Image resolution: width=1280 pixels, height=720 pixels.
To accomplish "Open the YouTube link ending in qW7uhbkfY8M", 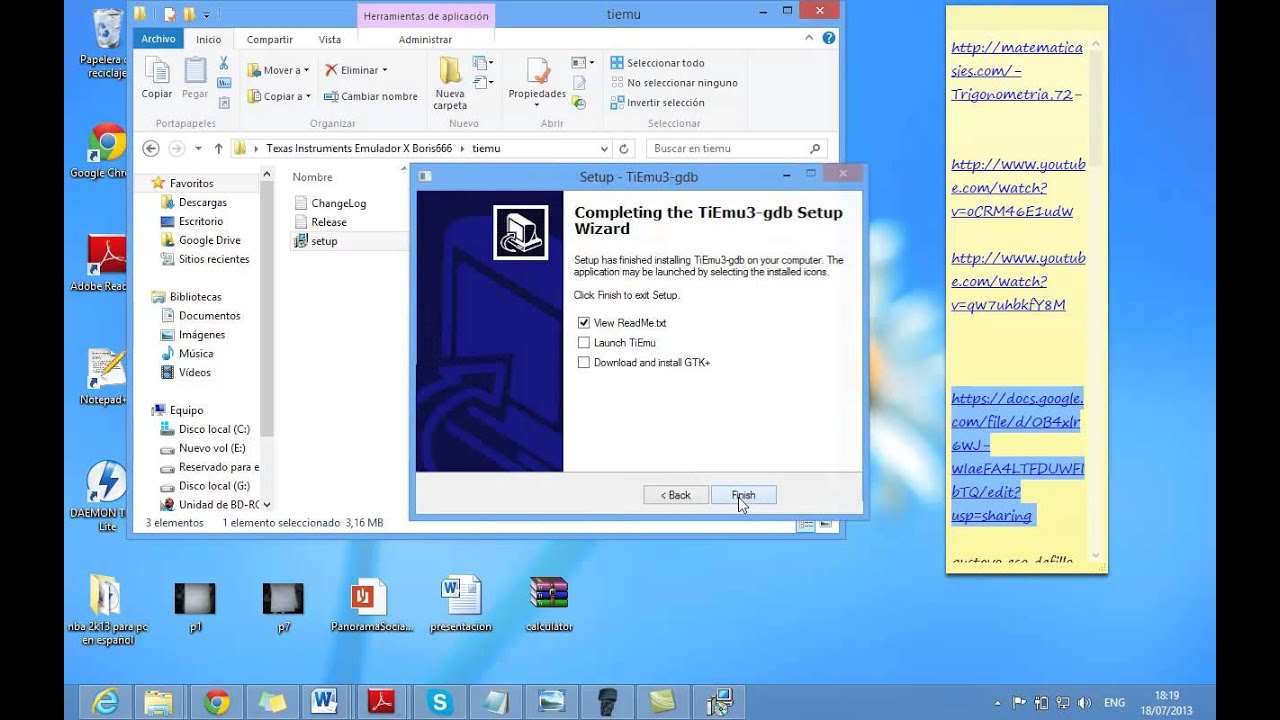I will pos(1018,281).
